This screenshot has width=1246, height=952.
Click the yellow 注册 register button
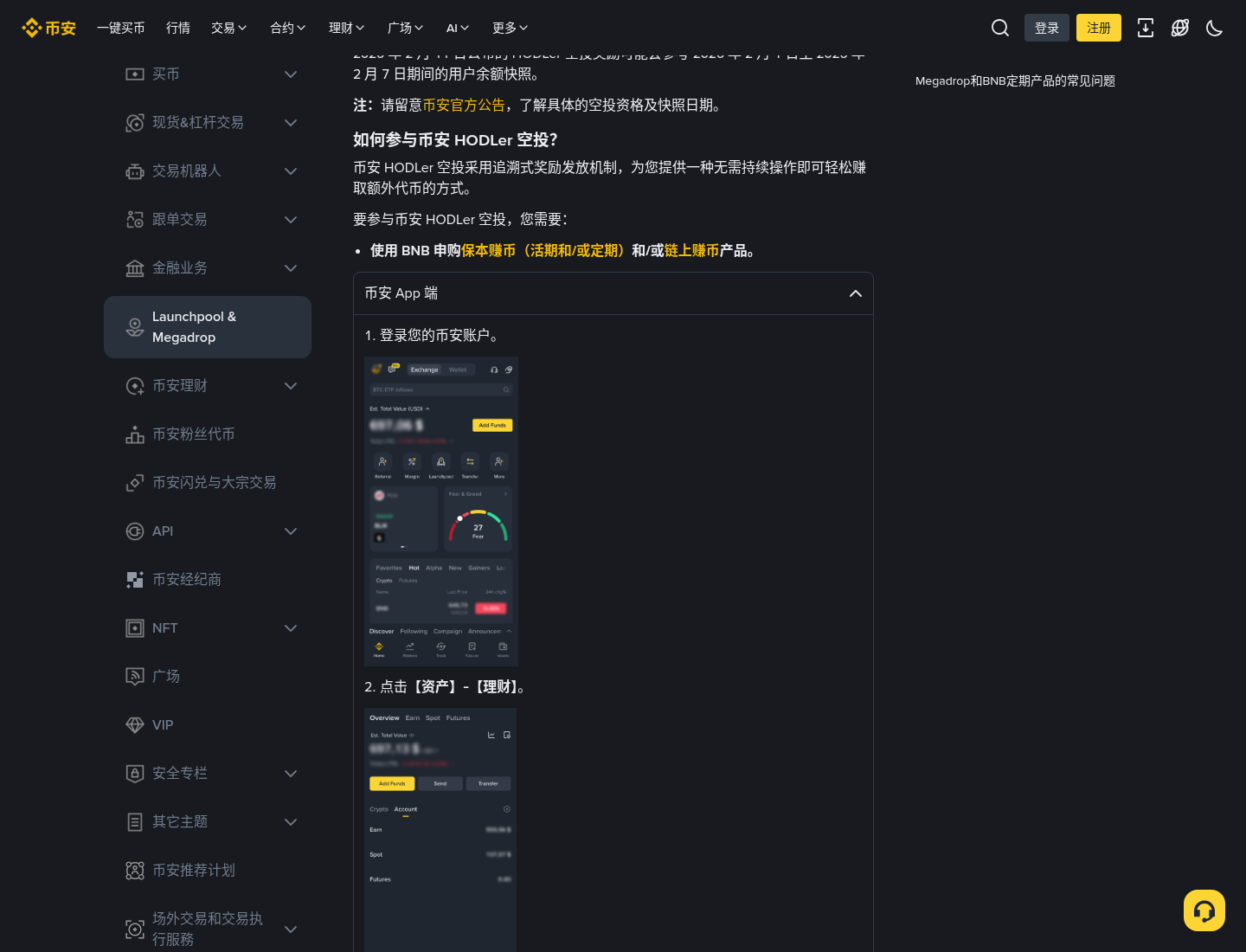(1099, 28)
